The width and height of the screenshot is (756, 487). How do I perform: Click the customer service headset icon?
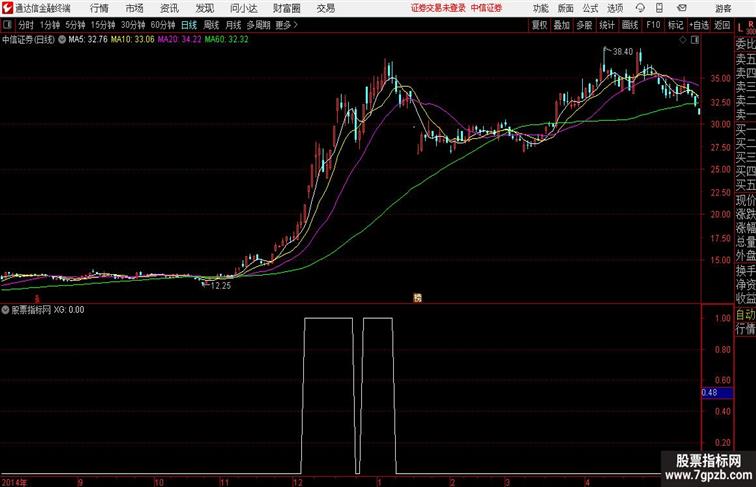[640, 8]
